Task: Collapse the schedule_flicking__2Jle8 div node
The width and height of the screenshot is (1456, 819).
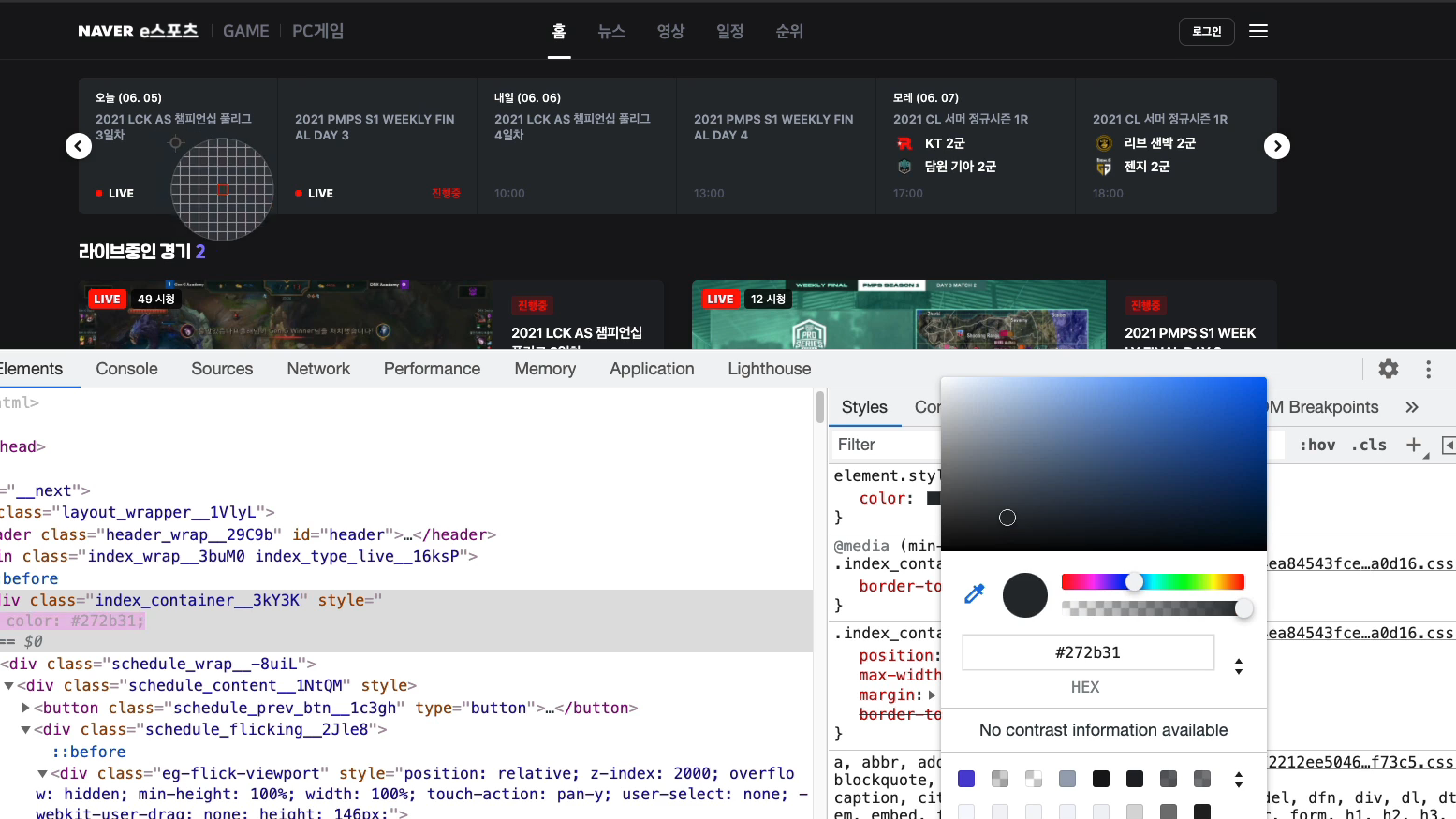Action: pos(26,730)
